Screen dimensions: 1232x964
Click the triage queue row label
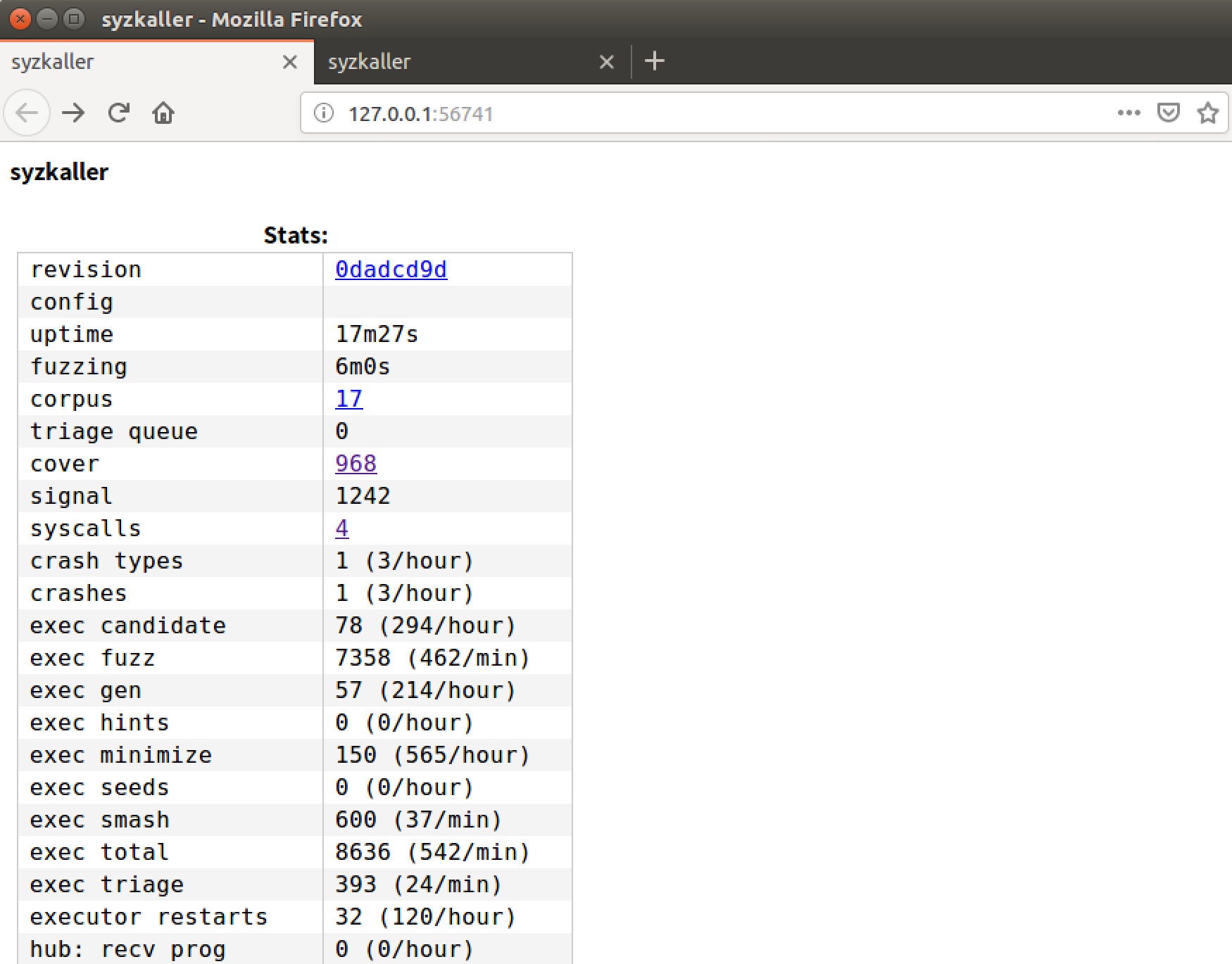click(113, 431)
